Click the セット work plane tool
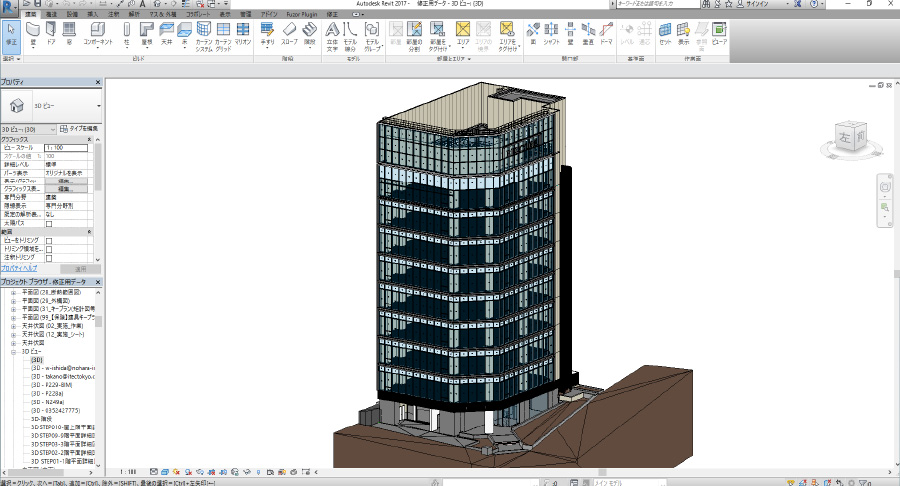This screenshot has width=900, height=486. tap(665, 34)
